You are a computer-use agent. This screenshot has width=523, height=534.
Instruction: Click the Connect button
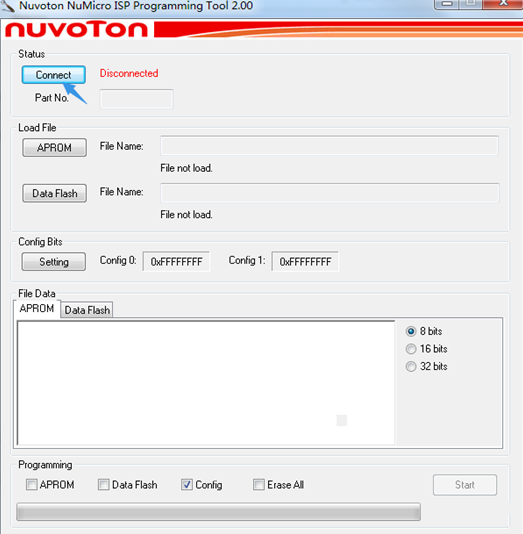pyautogui.click(x=53, y=75)
